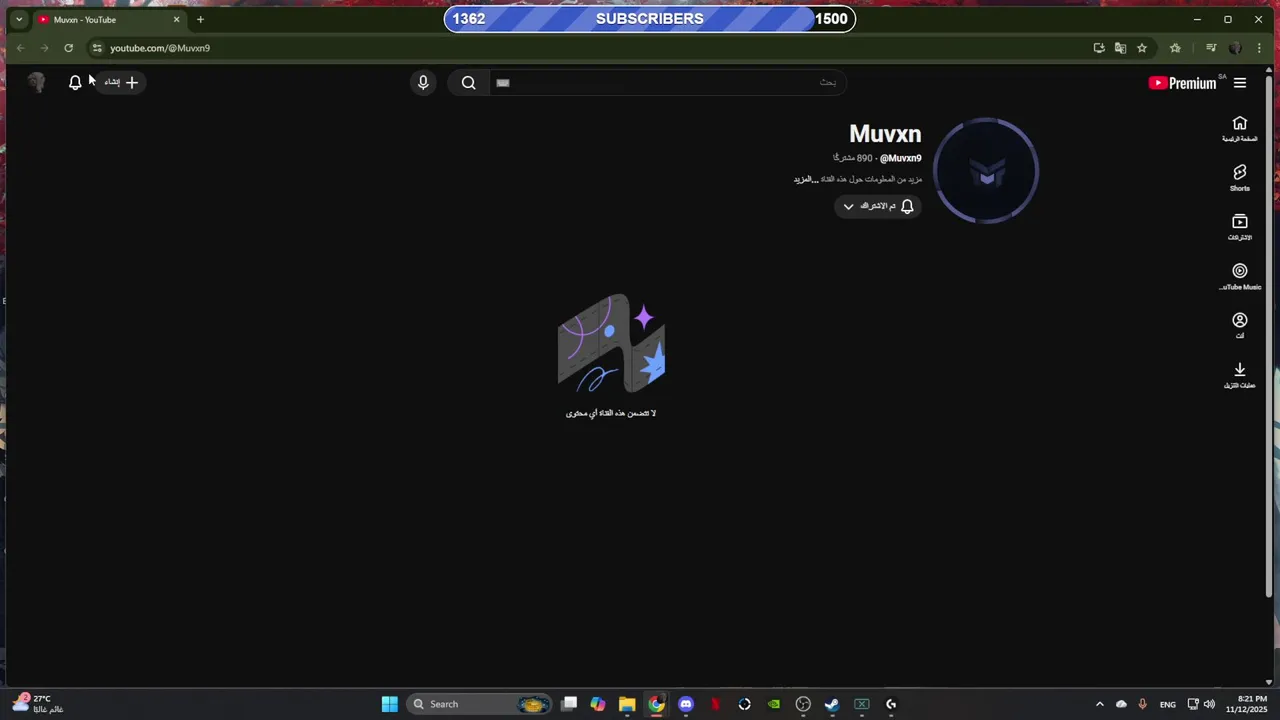The height and width of the screenshot is (720, 1280).
Task: Open the YouTube hamburger guide menu
Action: tap(1240, 83)
